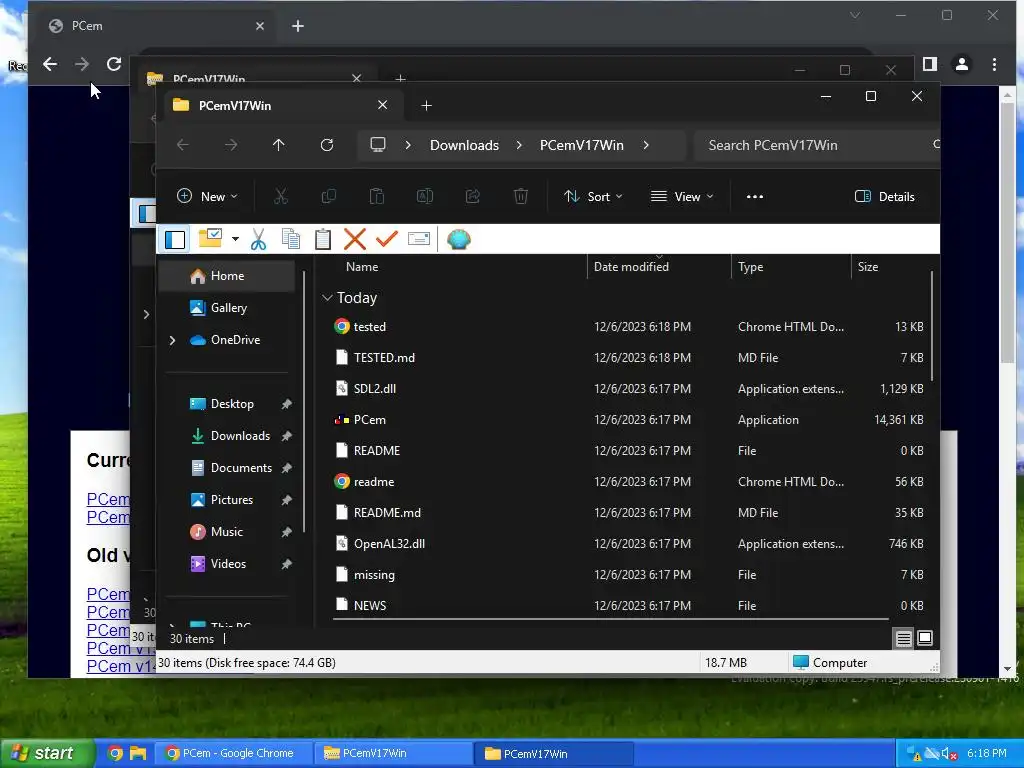The height and width of the screenshot is (768, 1024).
Task: Switch to large thumbnails view icon in status bar
Action: tap(925, 638)
